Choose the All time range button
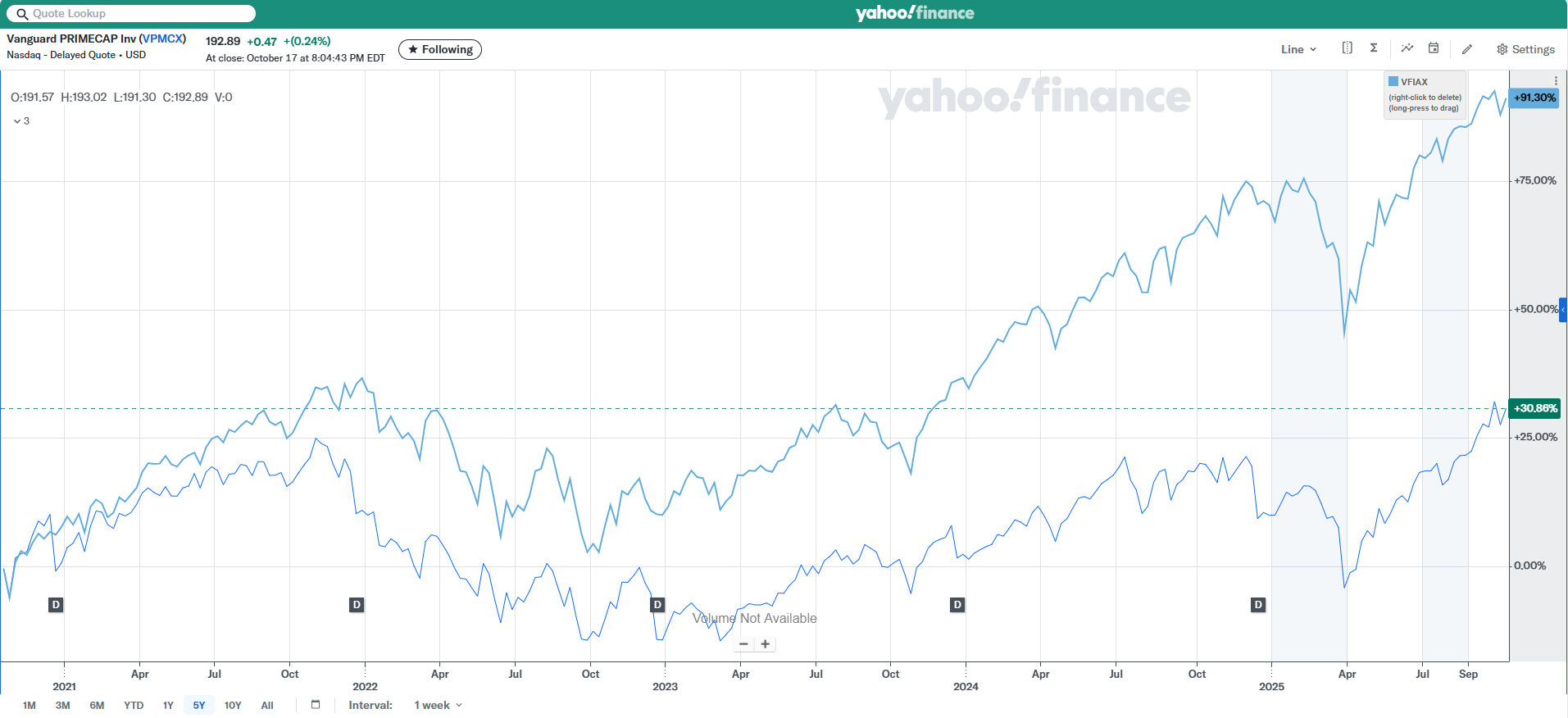Image resolution: width=1568 pixels, height=718 pixels. [x=267, y=706]
